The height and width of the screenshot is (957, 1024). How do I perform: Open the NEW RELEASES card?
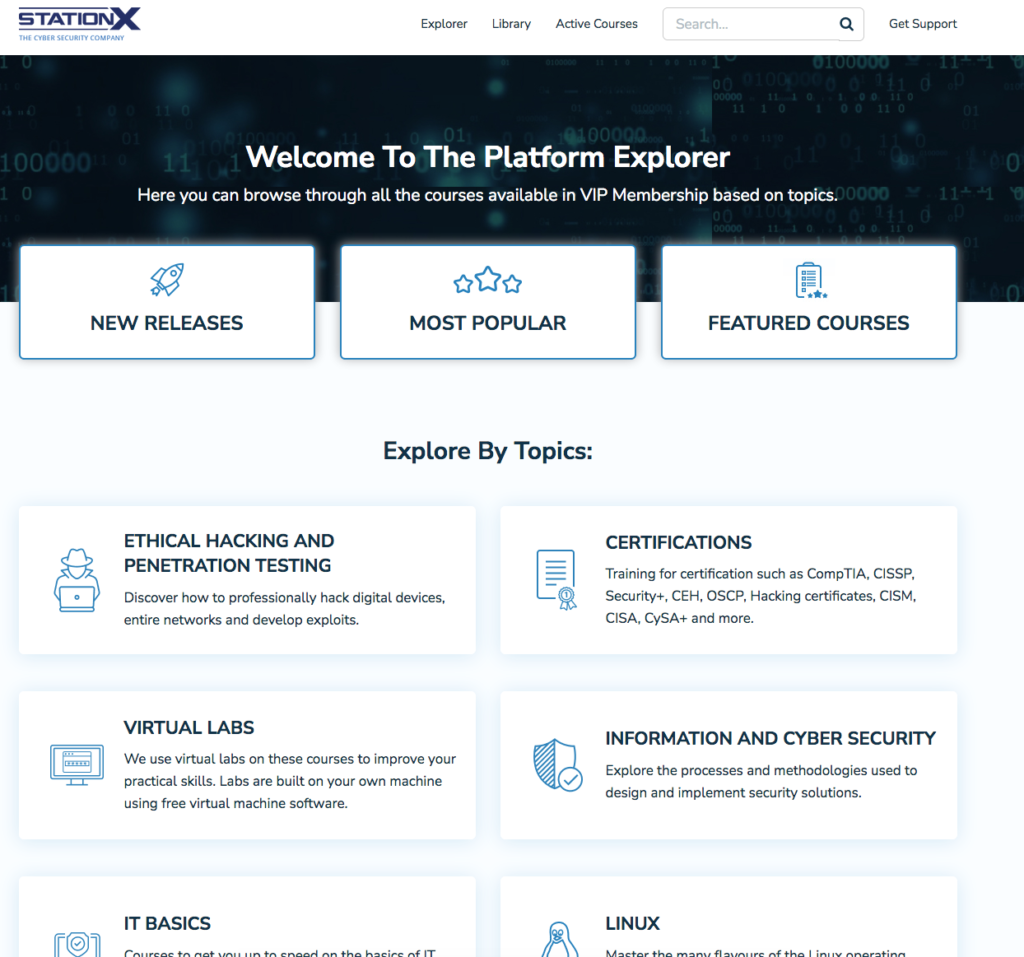coord(167,323)
